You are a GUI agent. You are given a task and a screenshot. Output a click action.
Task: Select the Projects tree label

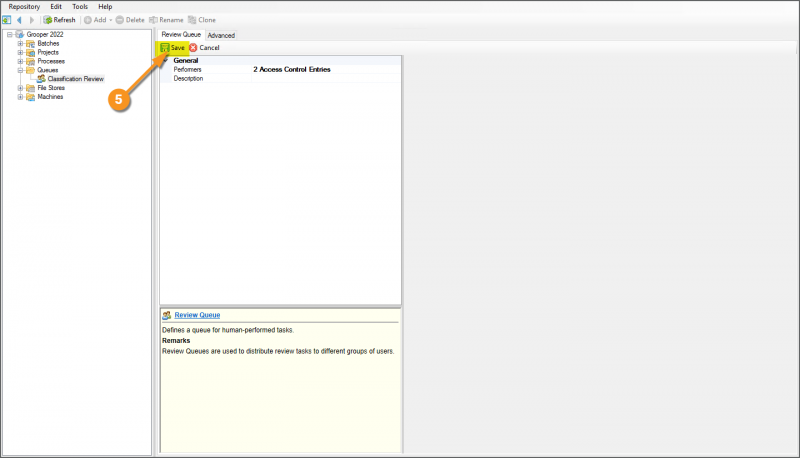pos(48,52)
